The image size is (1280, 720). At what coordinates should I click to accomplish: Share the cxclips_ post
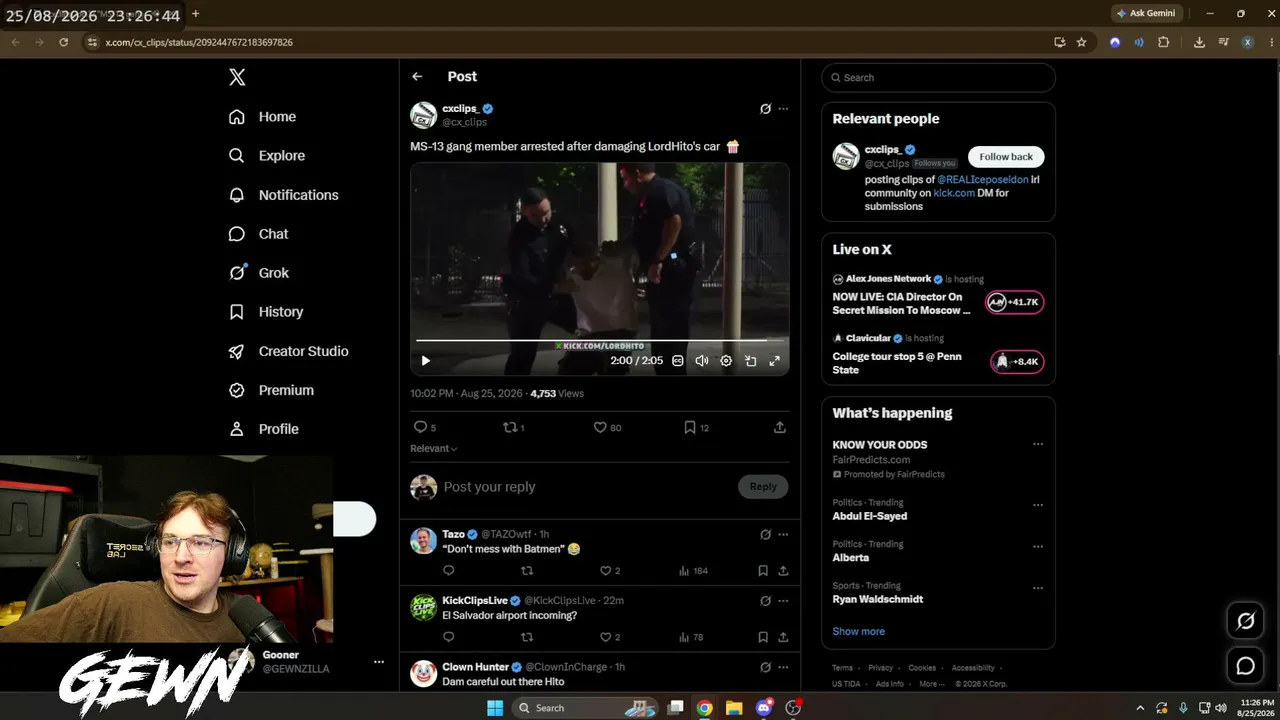click(780, 427)
